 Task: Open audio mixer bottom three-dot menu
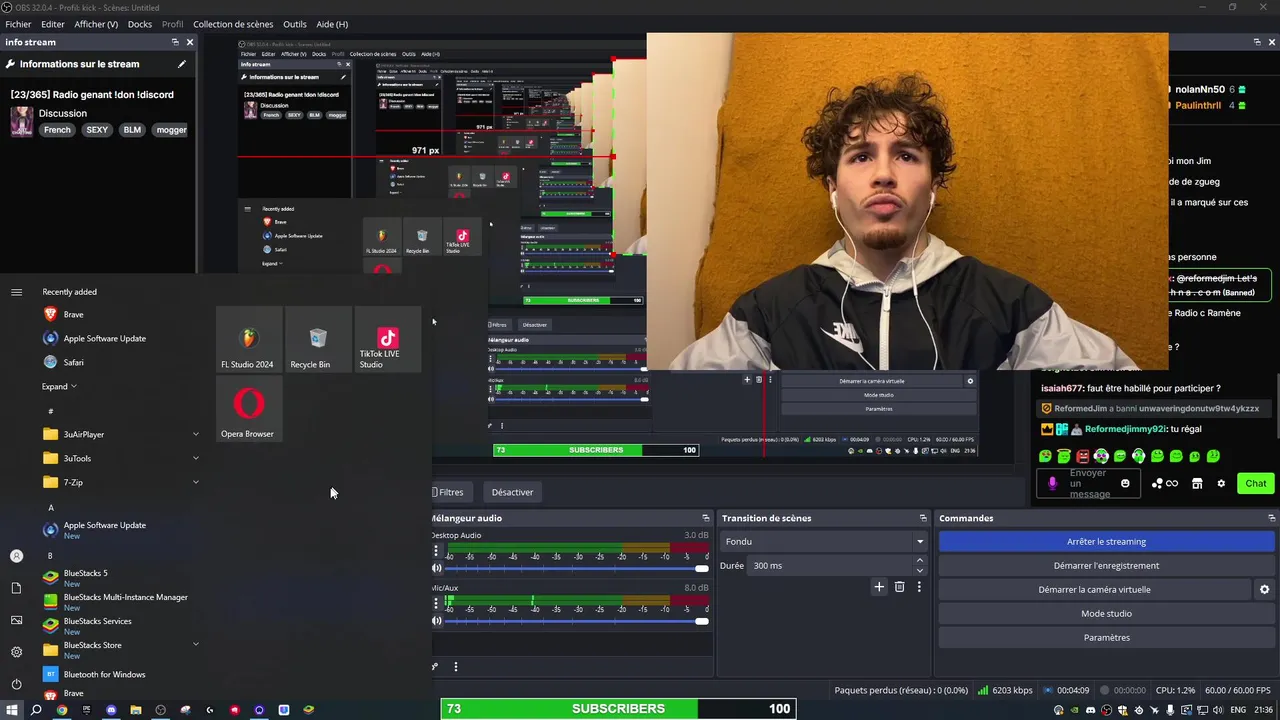(456, 667)
